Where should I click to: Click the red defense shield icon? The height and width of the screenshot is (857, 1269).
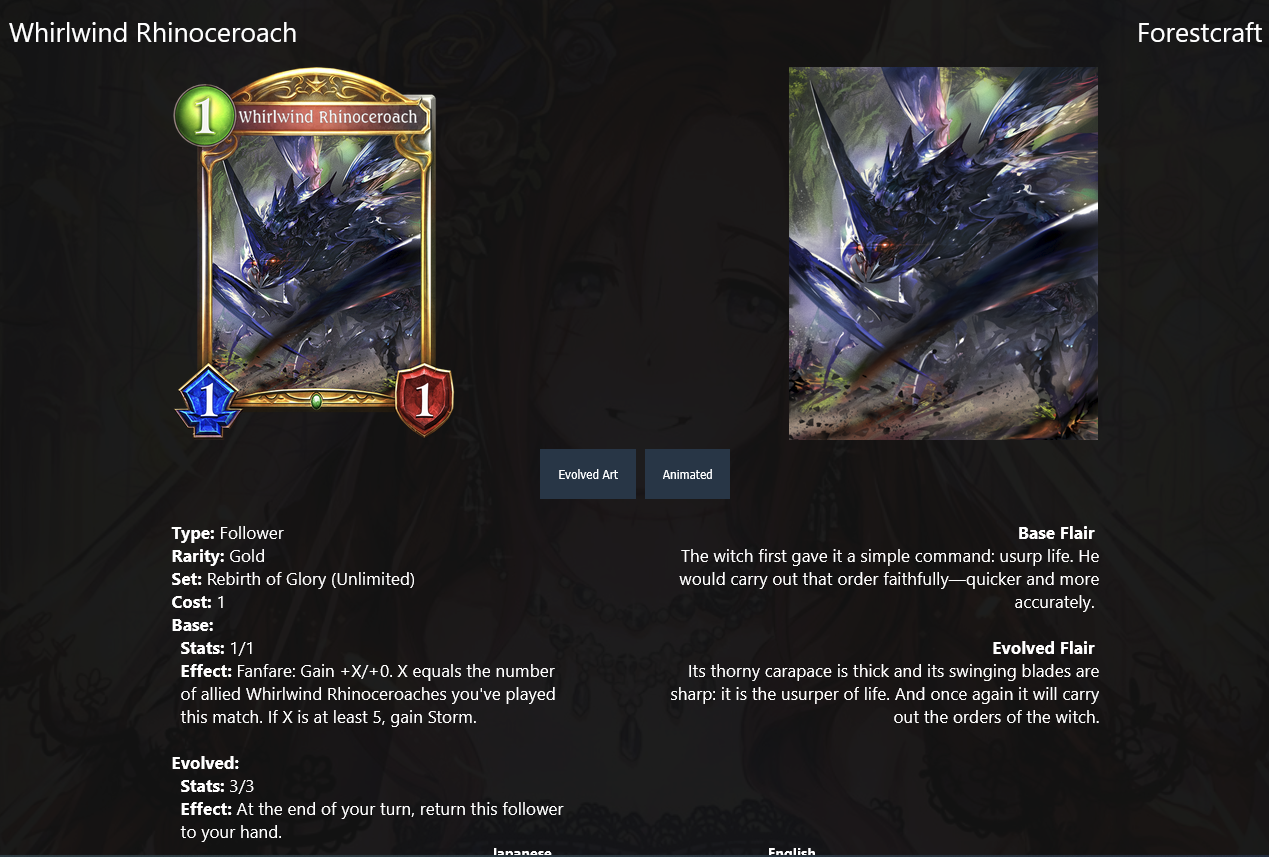tap(424, 400)
